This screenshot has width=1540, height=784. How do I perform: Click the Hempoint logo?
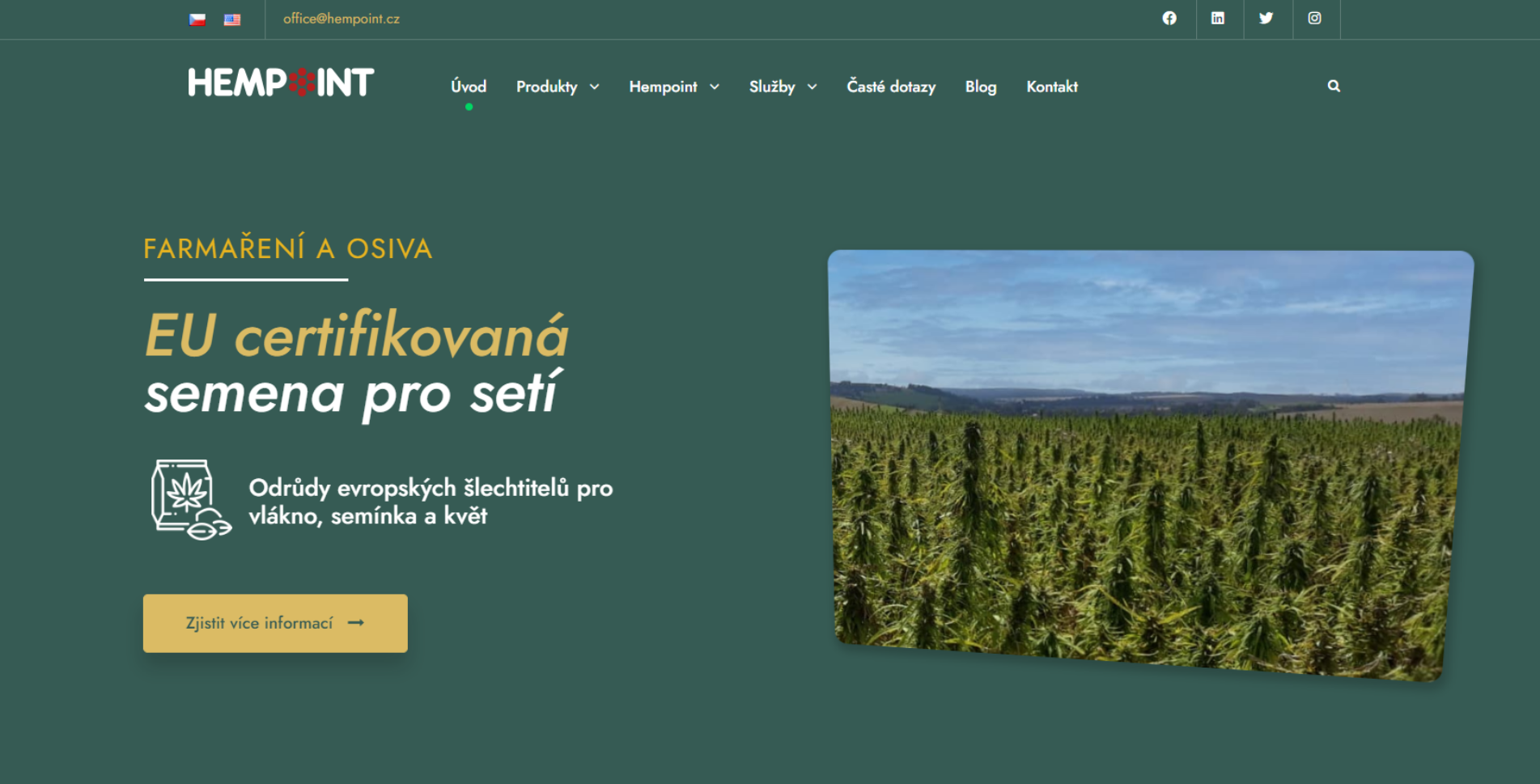(x=281, y=83)
